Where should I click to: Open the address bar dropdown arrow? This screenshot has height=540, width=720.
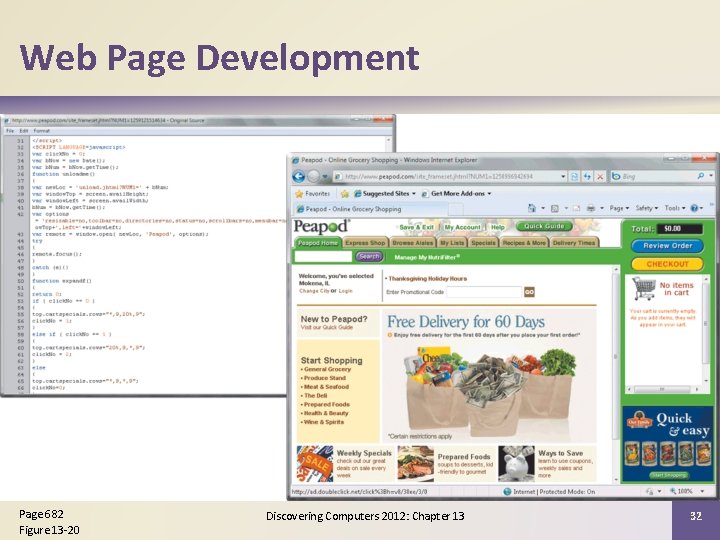click(x=563, y=176)
